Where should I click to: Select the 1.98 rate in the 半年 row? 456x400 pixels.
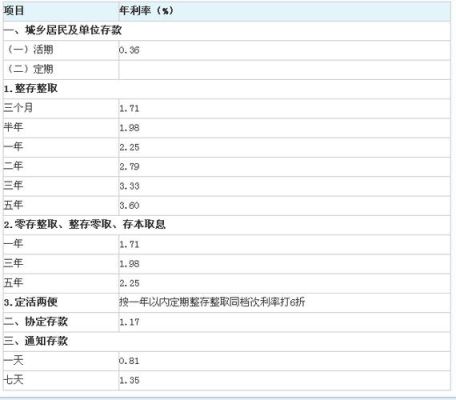pyautogui.click(x=129, y=128)
